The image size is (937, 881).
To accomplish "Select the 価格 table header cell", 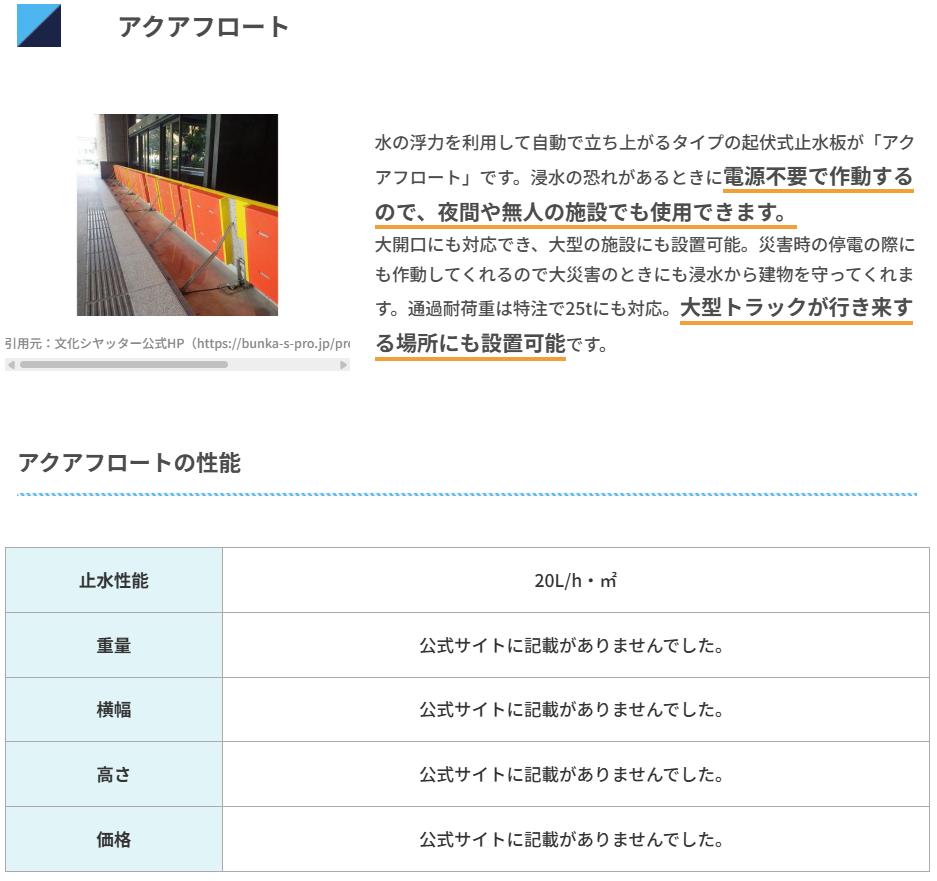I will click(114, 839).
